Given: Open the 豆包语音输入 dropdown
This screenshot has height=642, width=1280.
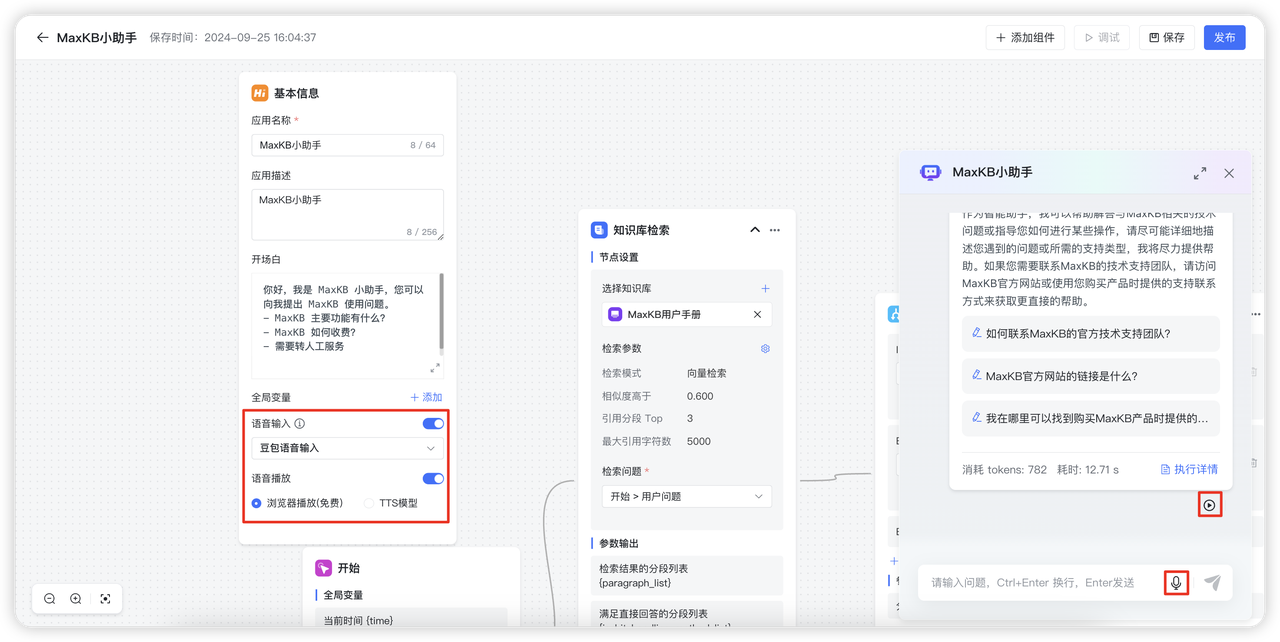Looking at the screenshot, I should 347,448.
